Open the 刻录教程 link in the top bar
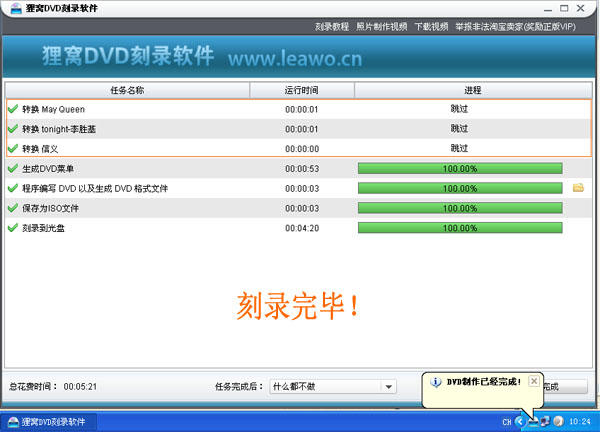 (332, 26)
